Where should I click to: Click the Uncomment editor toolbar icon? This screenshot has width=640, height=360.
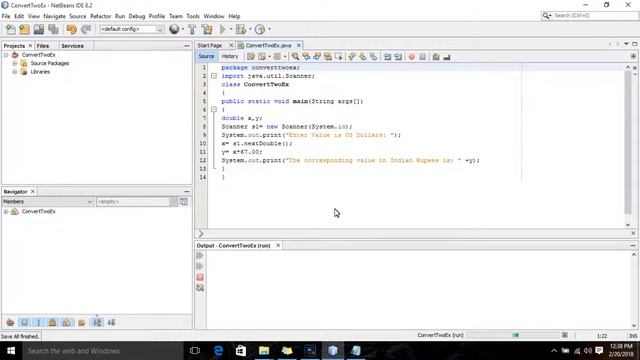[x=447, y=57]
